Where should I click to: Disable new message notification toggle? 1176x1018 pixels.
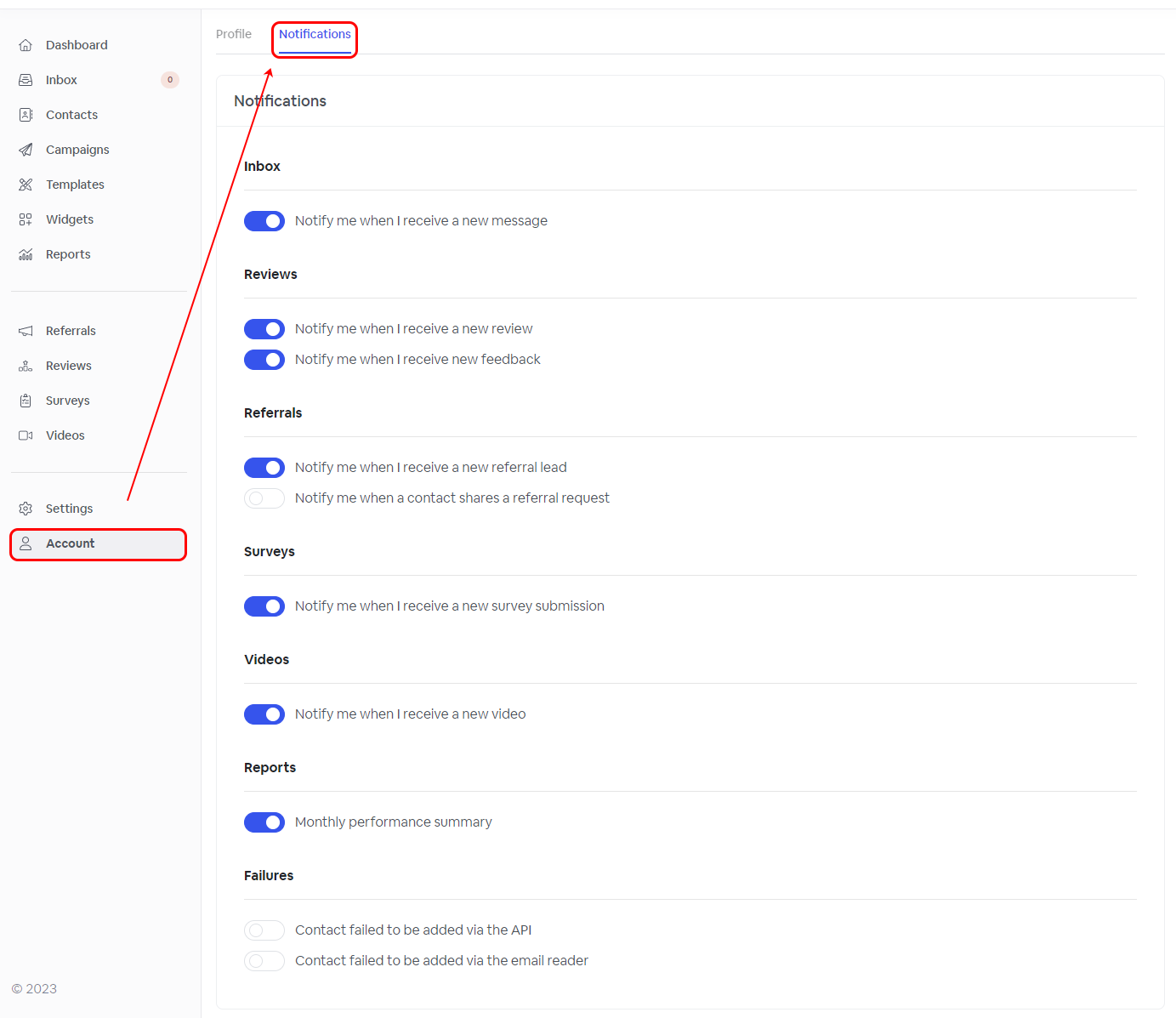[264, 221]
